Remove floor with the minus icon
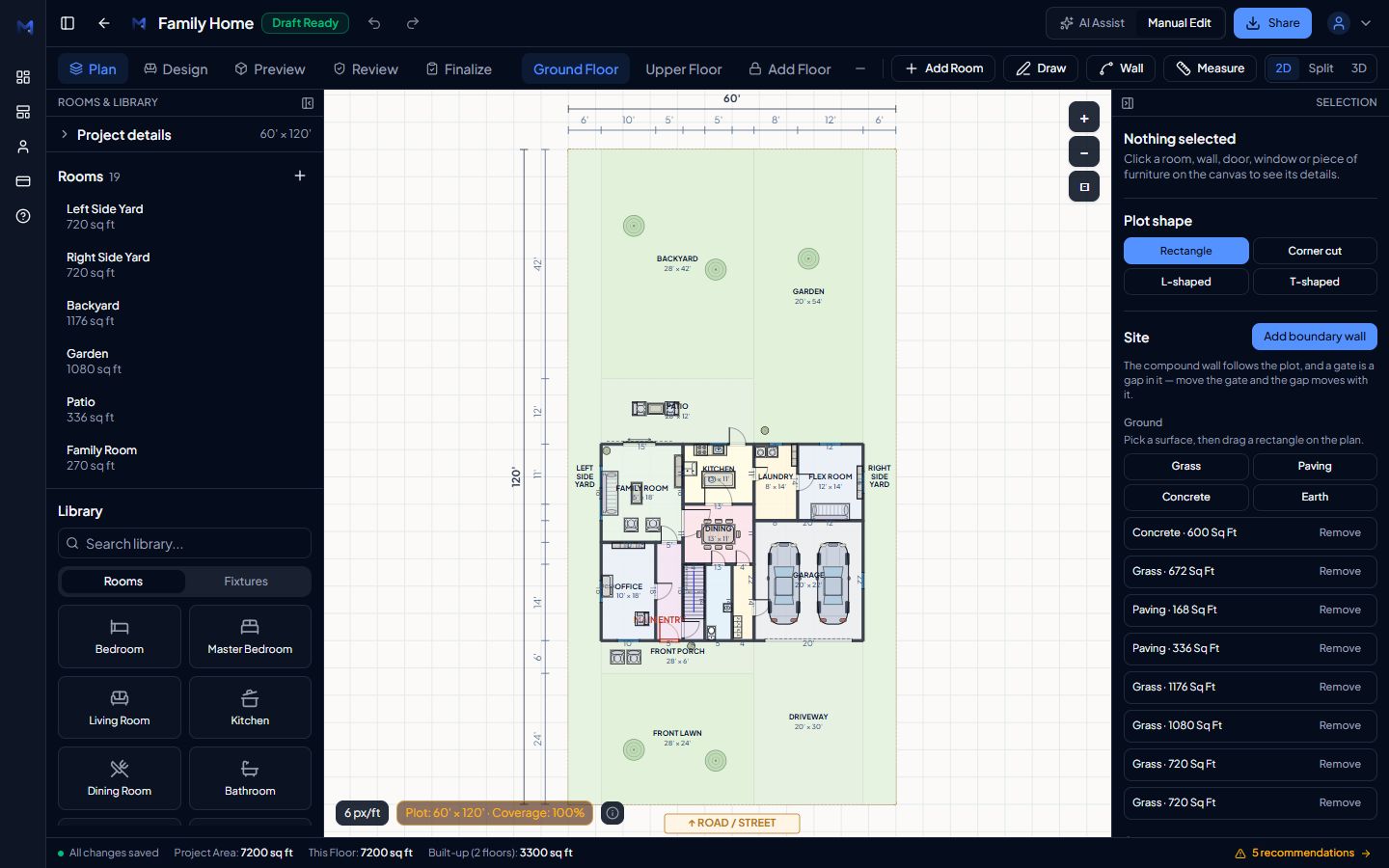 click(860, 69)
